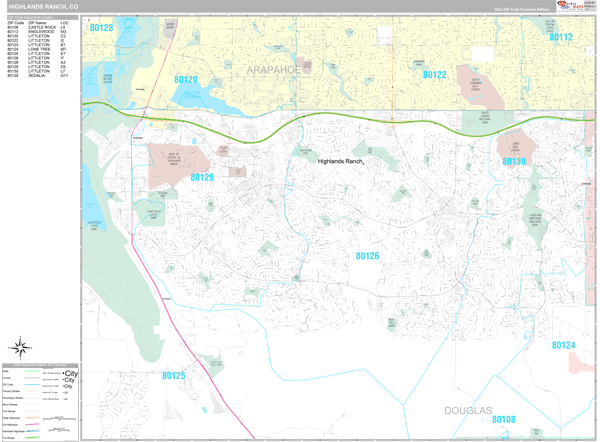Screen dimensions: 600x442
Task: Click the 80124 ZIP label on map
Action: 563,345
